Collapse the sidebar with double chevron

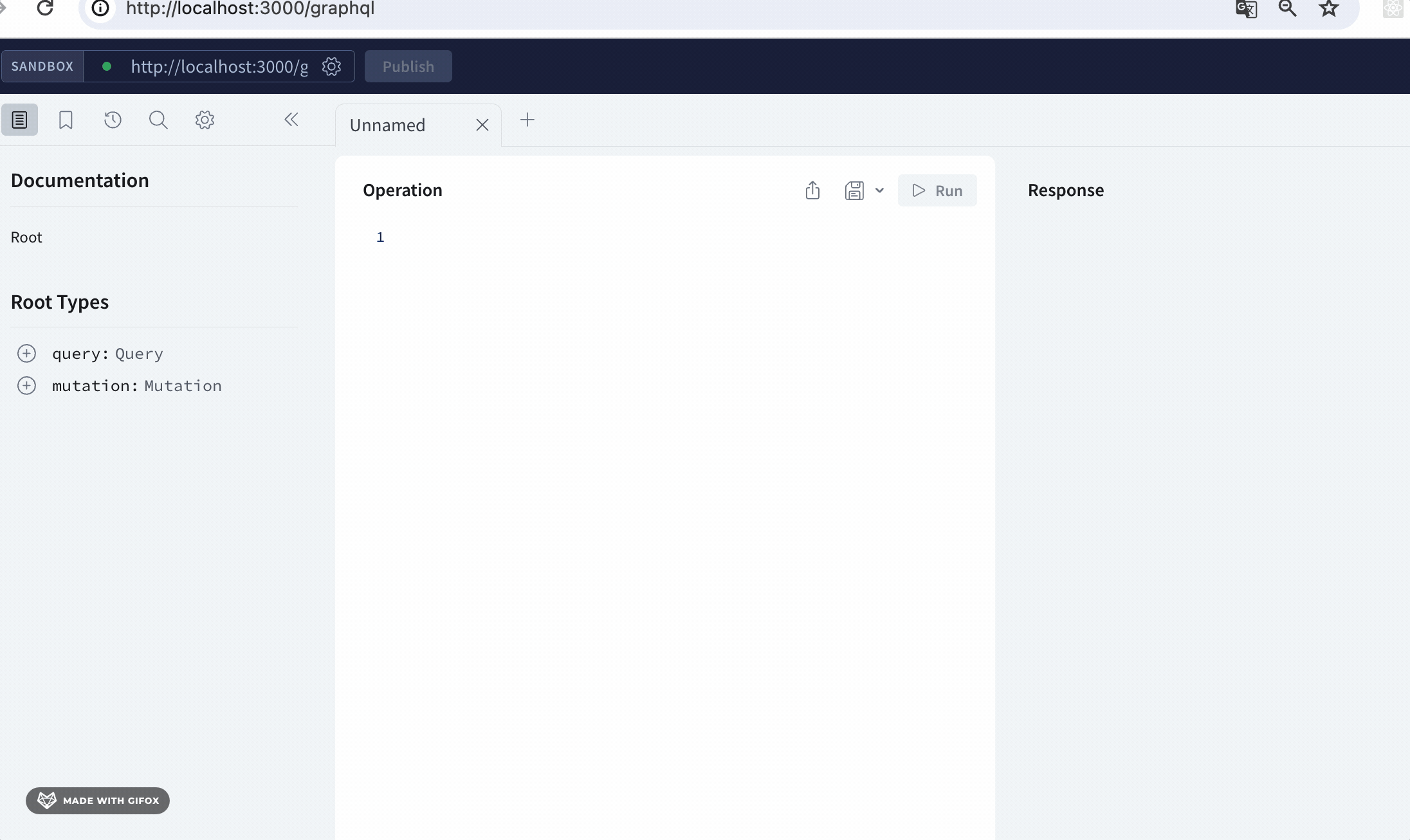[291, 120]
